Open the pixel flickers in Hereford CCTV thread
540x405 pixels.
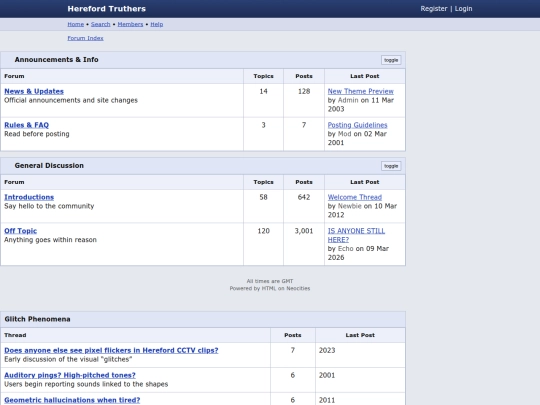click(x=111, y=350)
